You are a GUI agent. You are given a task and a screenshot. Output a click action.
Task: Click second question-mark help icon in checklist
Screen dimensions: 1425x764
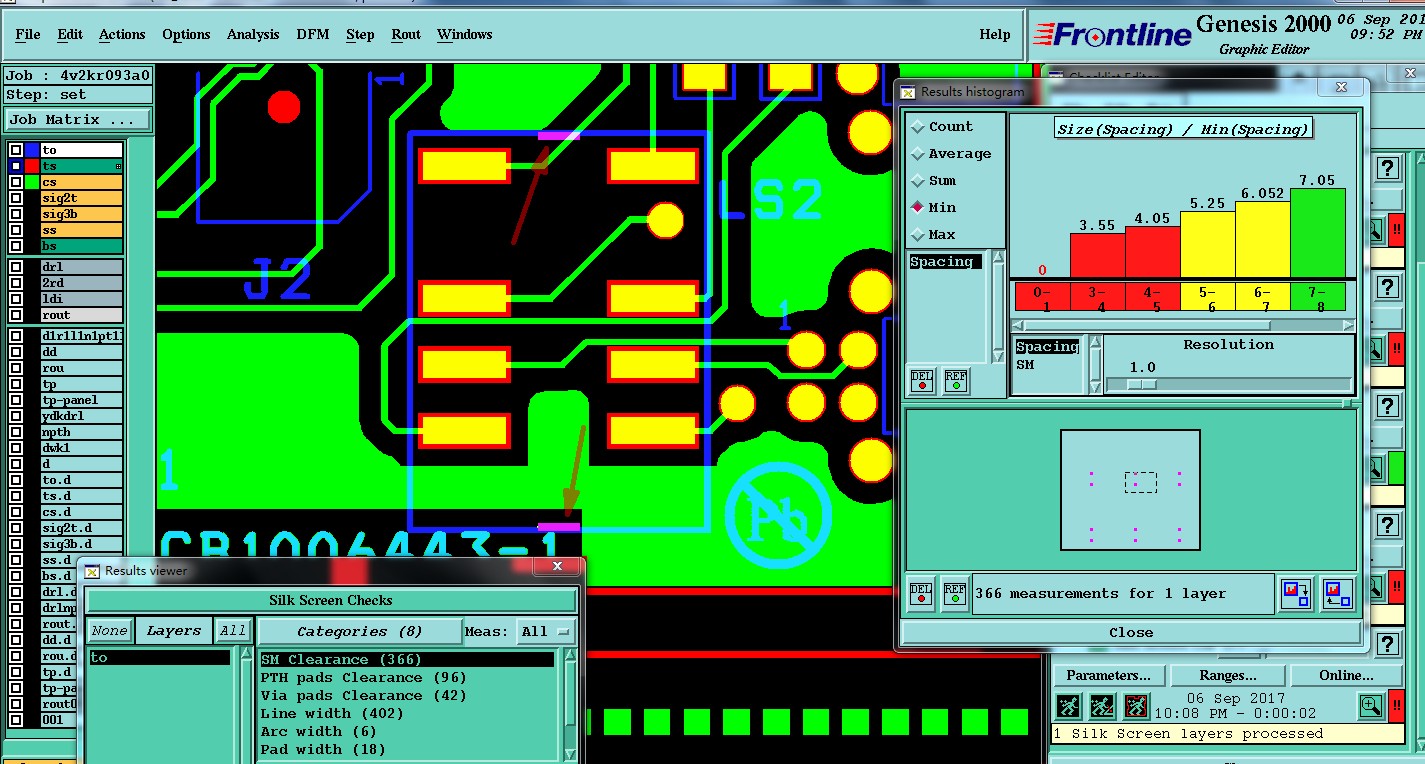click(1388, 288)
